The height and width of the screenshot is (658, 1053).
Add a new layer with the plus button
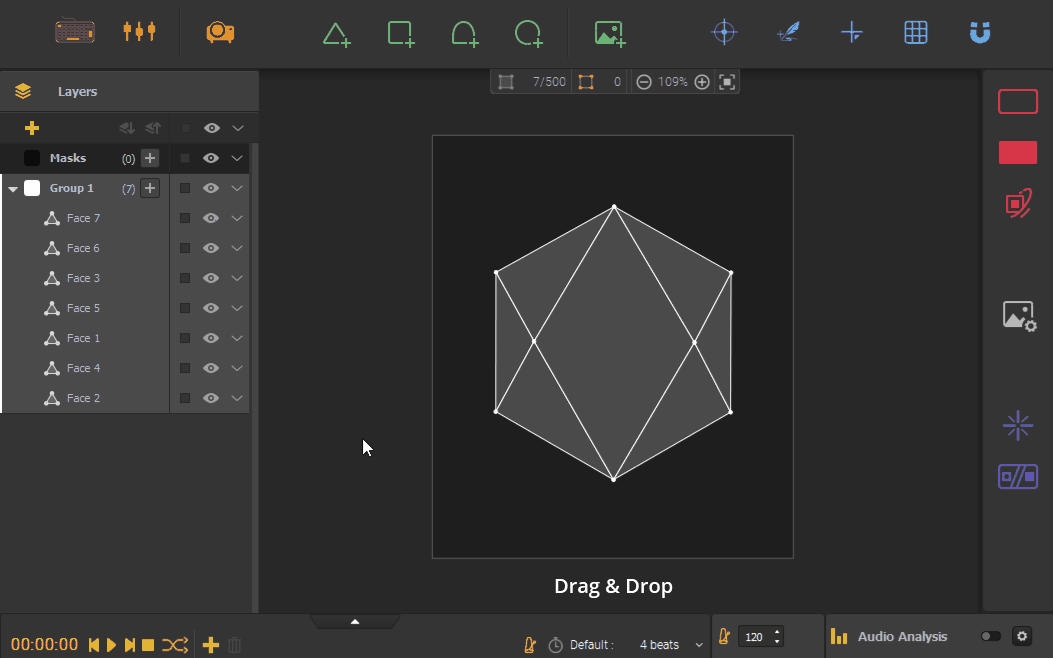pyautogui.click(x=31, y=128)
